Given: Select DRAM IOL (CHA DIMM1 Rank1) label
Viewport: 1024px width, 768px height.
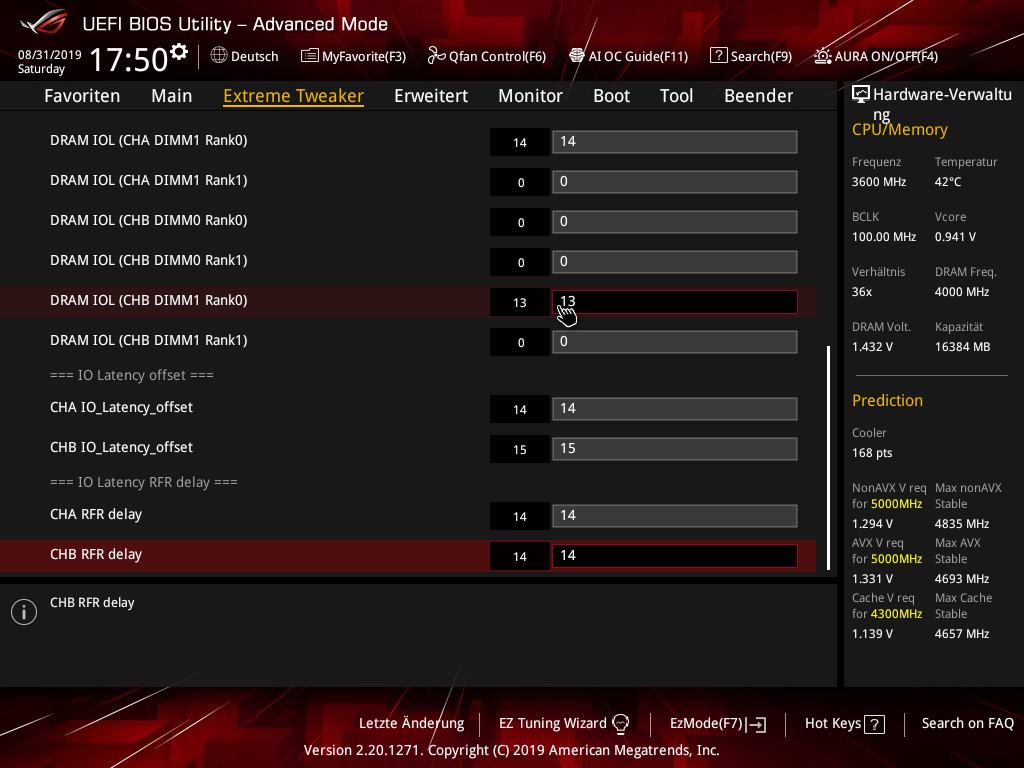Looking at the screenshot, I should [149, 180].
